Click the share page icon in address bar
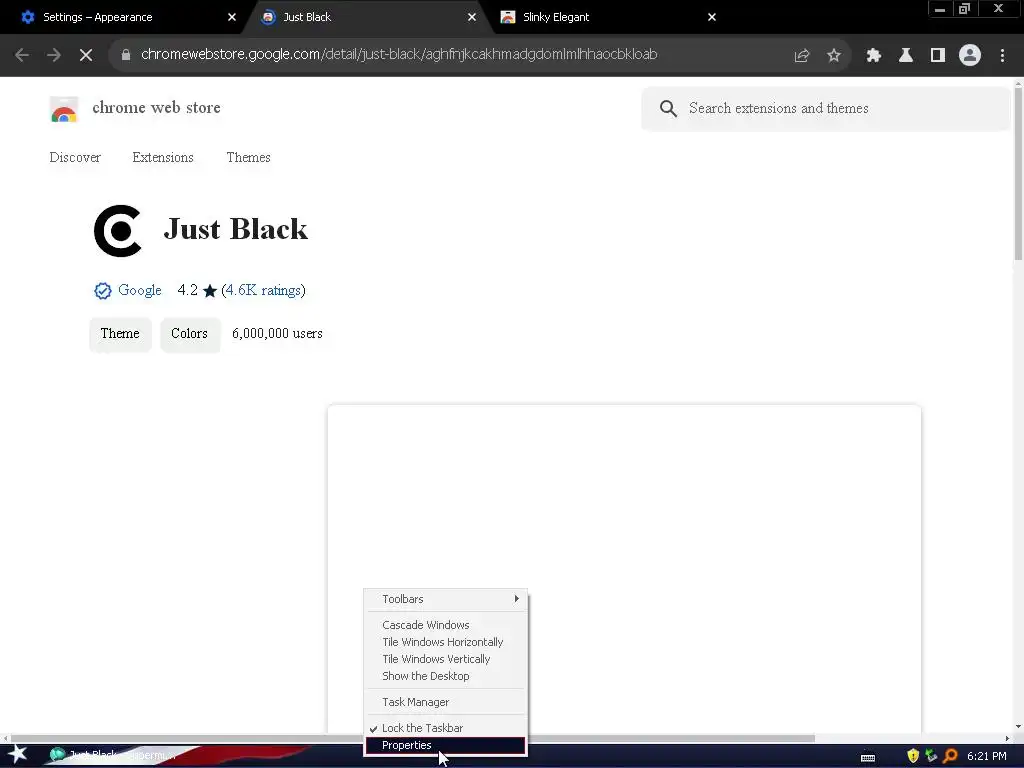The width and height of the screenshot is (1024, 768). pyautogui.click(x=801, y=56)
